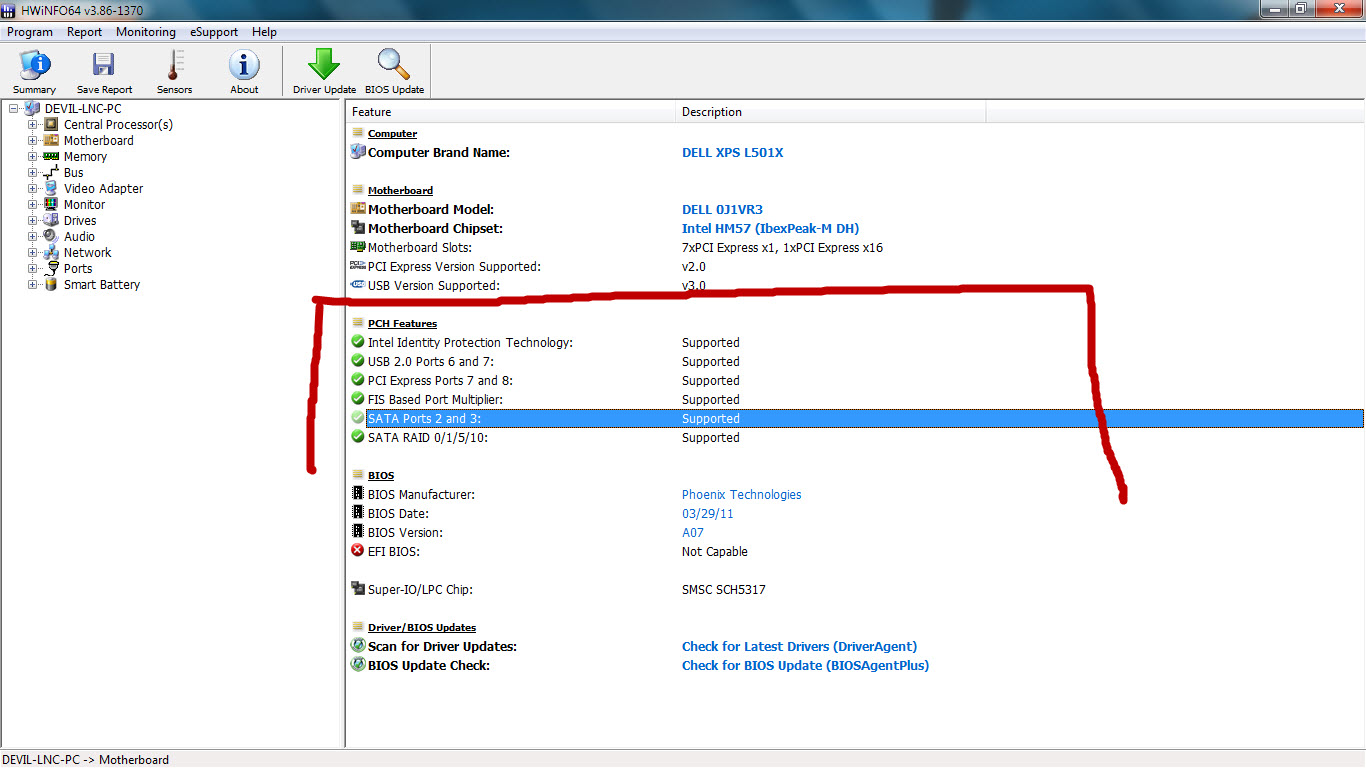Click the A07 BIOS version value
Viewport: 1366px width, 768px height.
(693, 532)
